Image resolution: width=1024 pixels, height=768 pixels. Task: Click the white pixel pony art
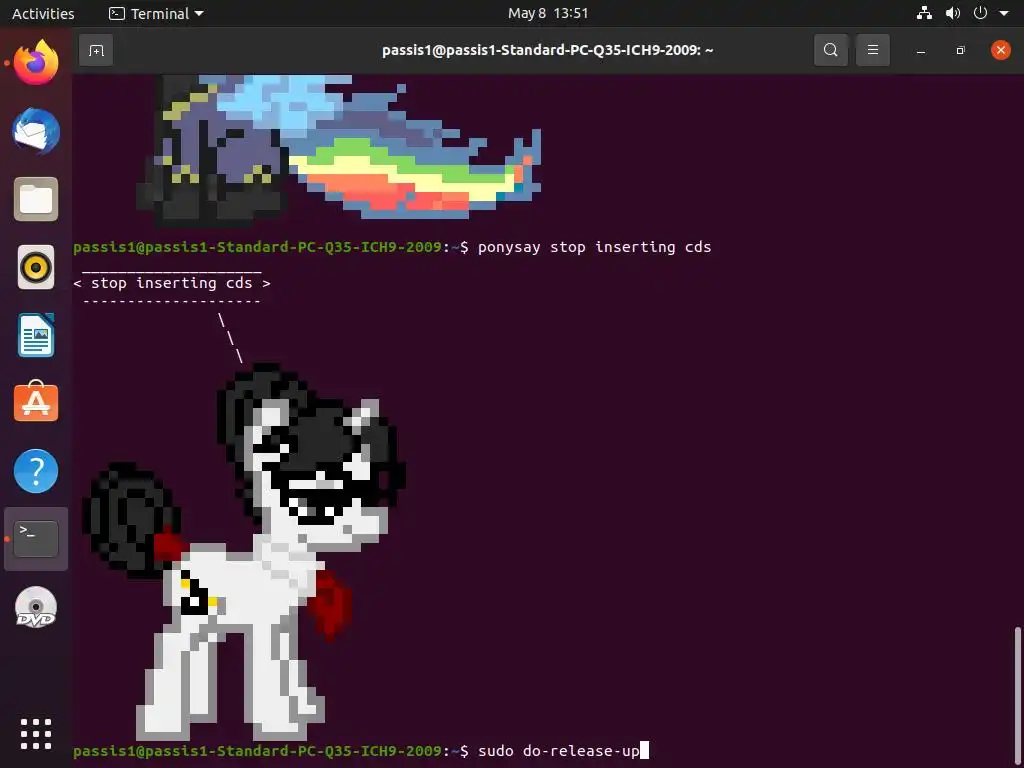[x=244, y=552]
